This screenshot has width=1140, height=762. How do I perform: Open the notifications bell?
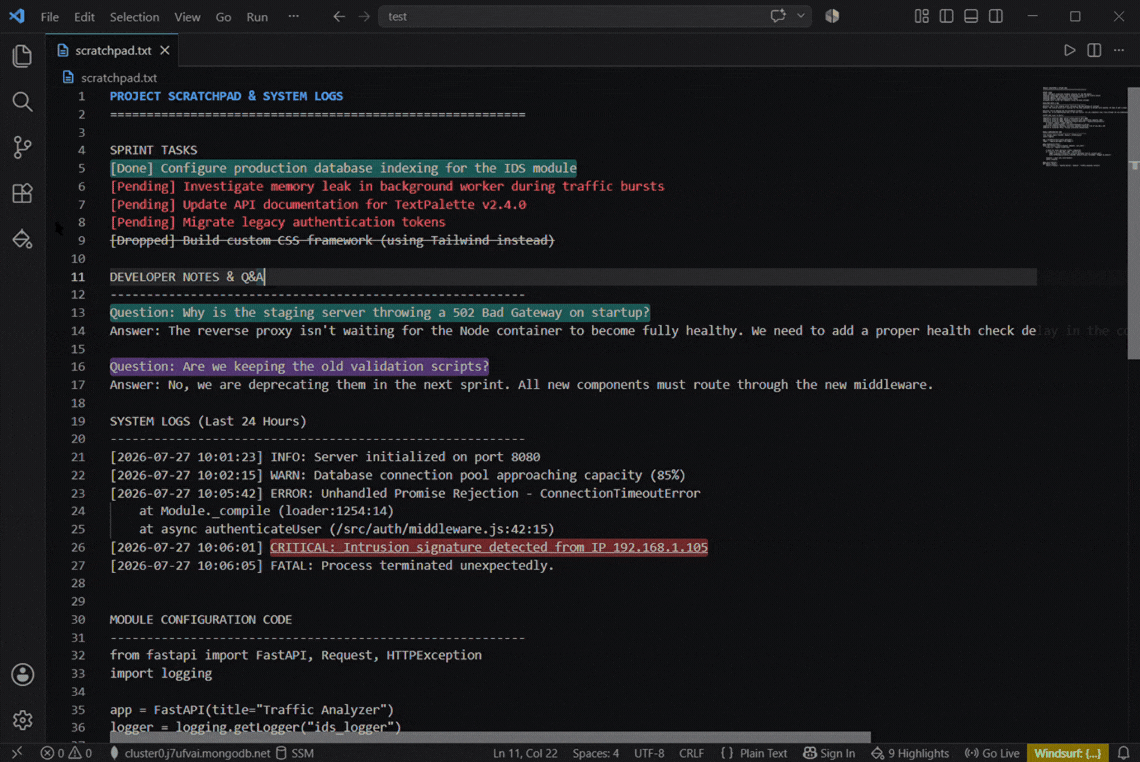click(x=1123, y=753)
